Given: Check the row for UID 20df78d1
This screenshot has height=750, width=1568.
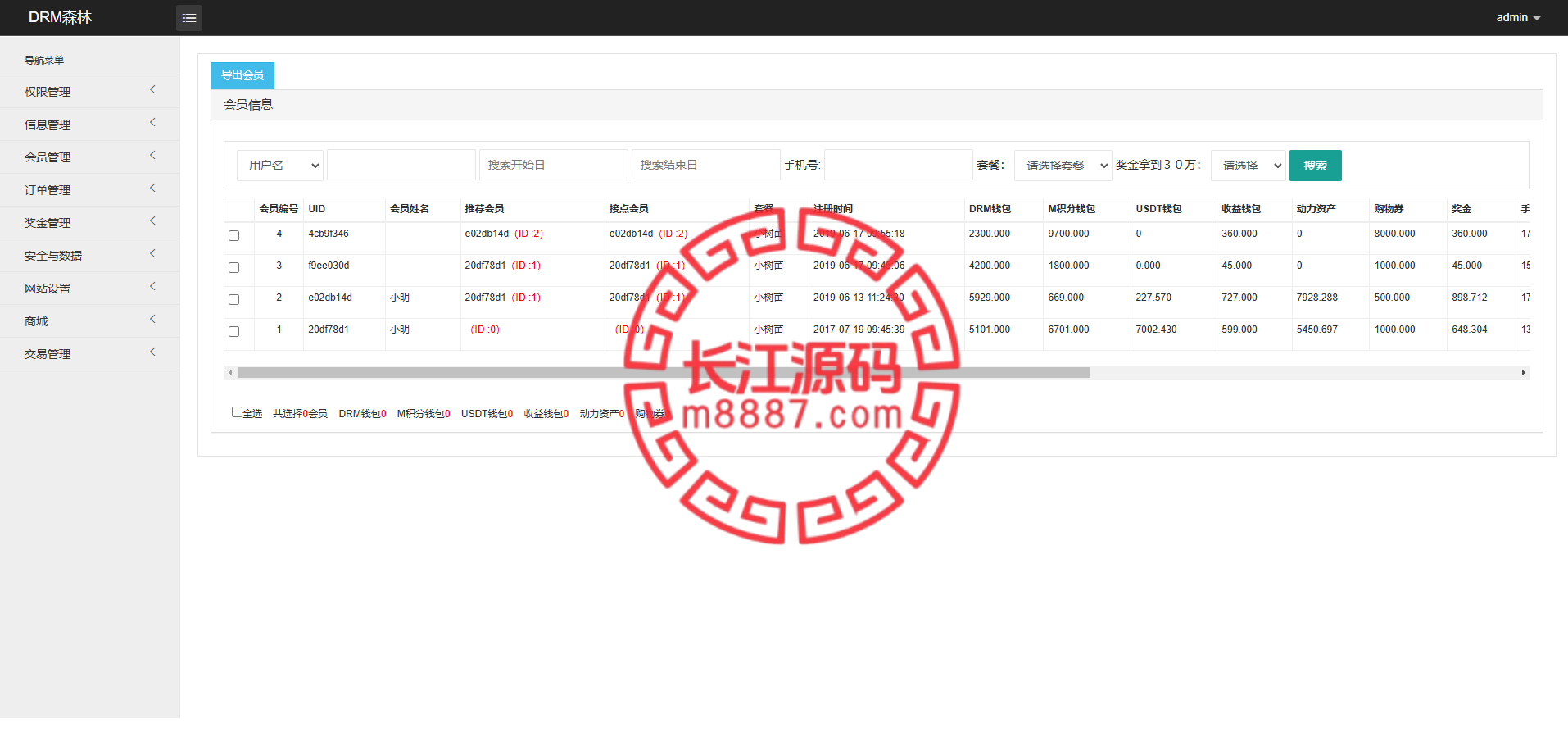Looking at the screenshot, I should pyautogui.click(x=234, y=331).
